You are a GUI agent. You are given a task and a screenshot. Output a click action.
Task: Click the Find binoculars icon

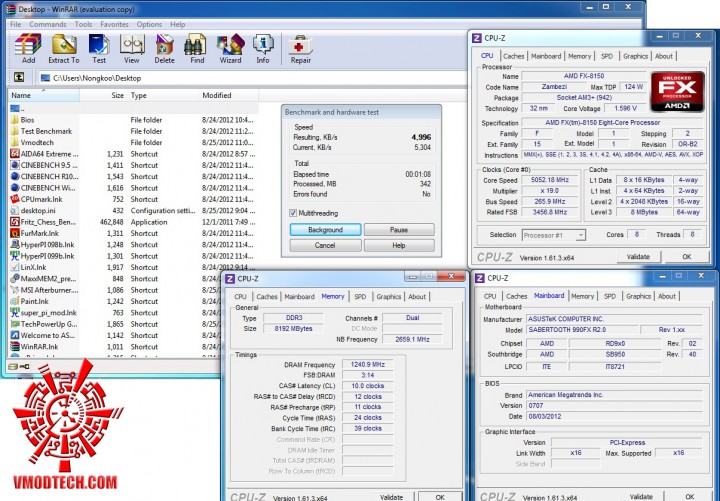click(196, 45)
